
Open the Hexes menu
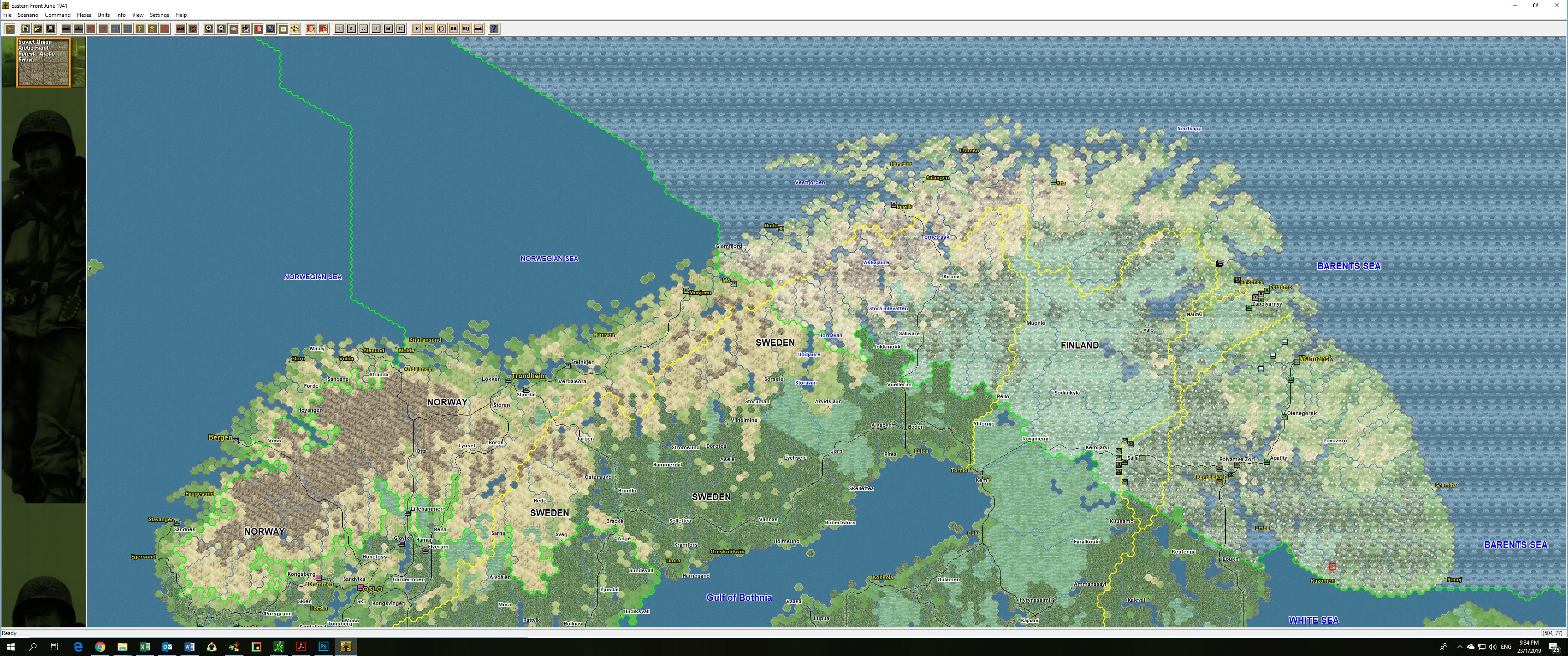coord(84,15)
